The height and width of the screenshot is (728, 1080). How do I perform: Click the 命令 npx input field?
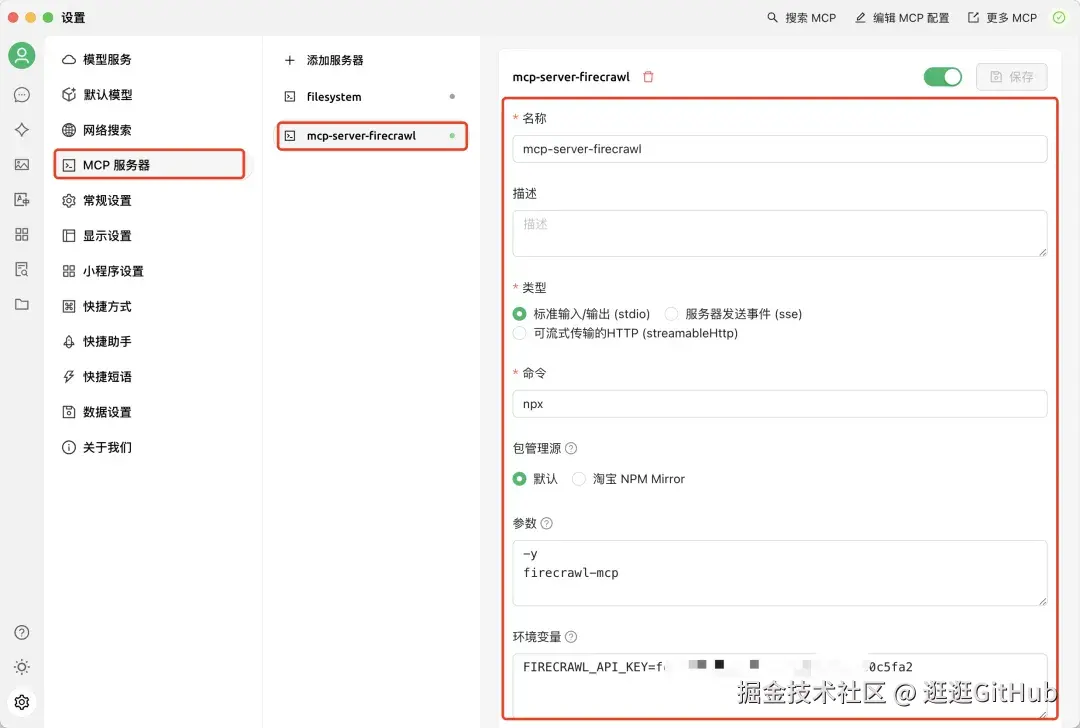779,404
